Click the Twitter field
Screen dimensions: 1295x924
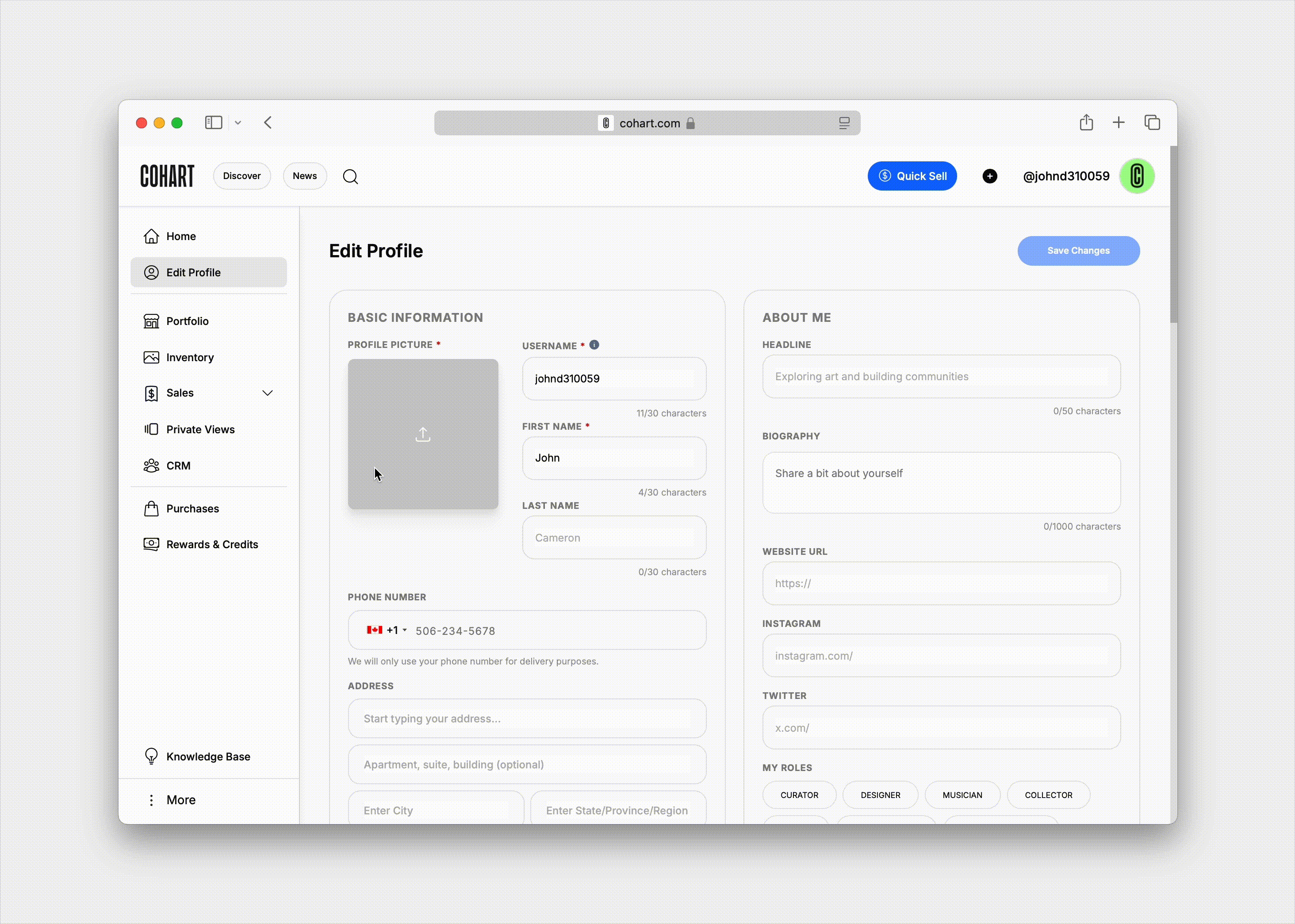pyautogui.click(x=942, y=728)
